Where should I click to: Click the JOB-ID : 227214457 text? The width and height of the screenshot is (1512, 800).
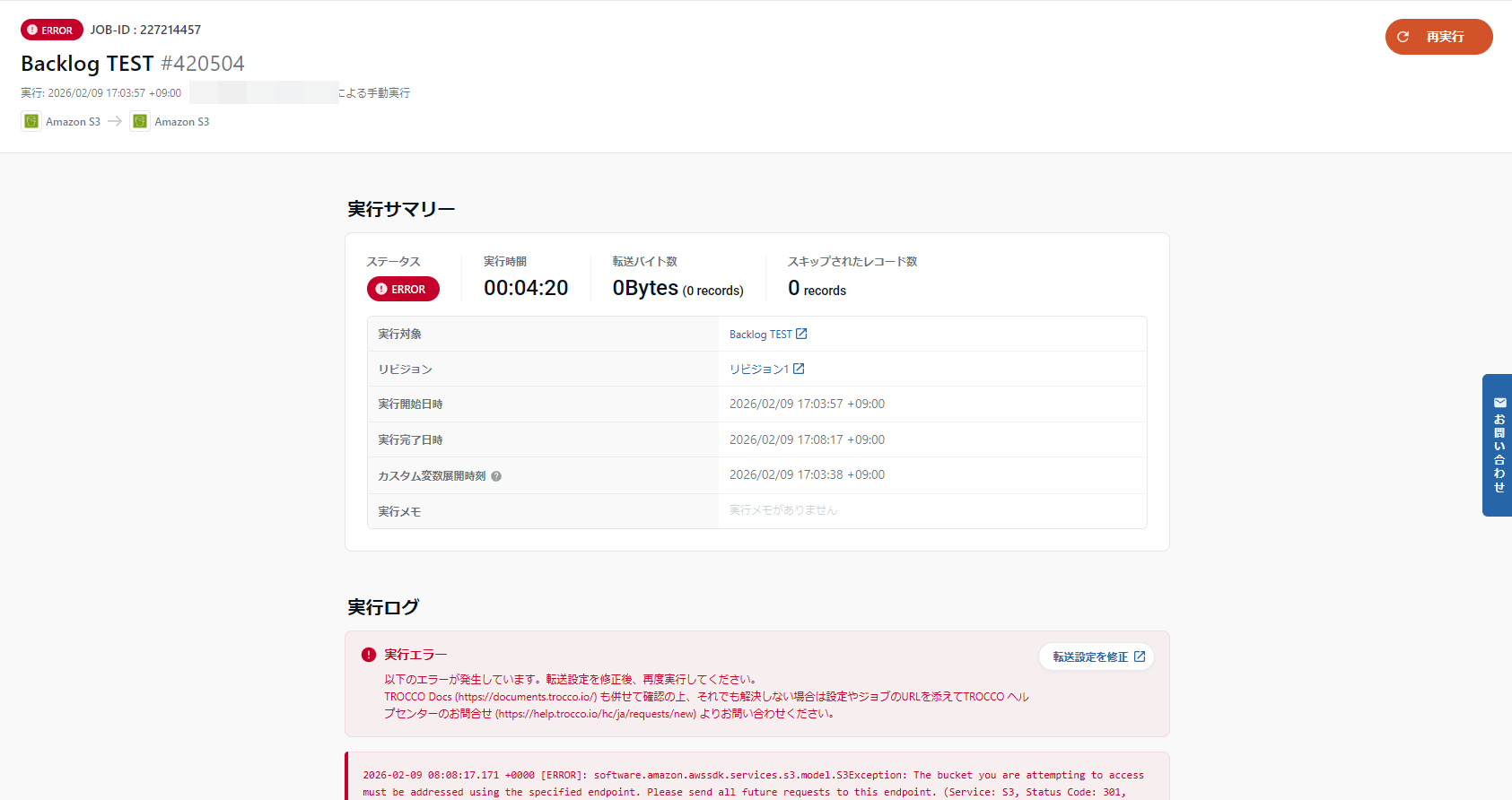[x=145, y=30]
